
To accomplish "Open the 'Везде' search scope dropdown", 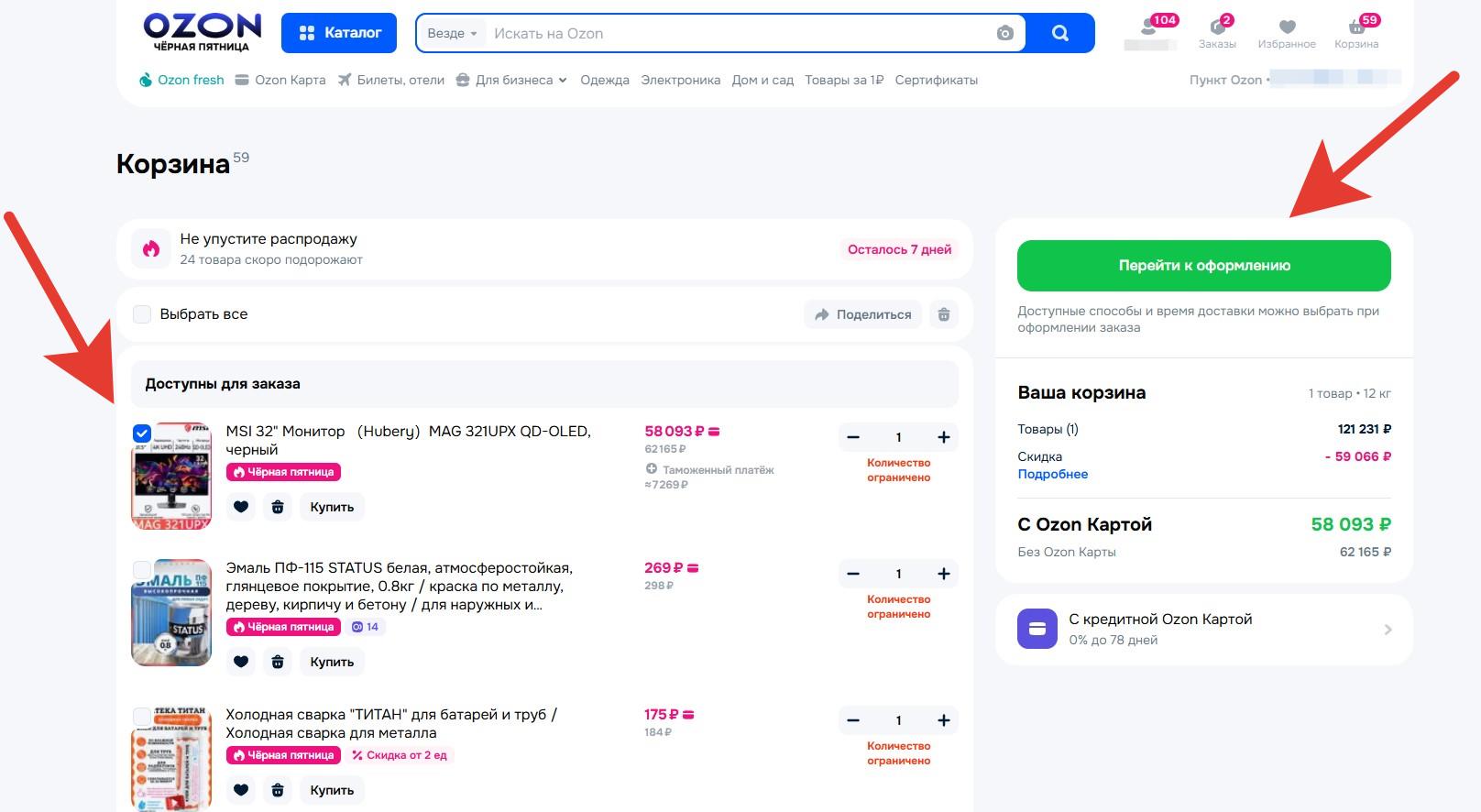I will (453, 34).
